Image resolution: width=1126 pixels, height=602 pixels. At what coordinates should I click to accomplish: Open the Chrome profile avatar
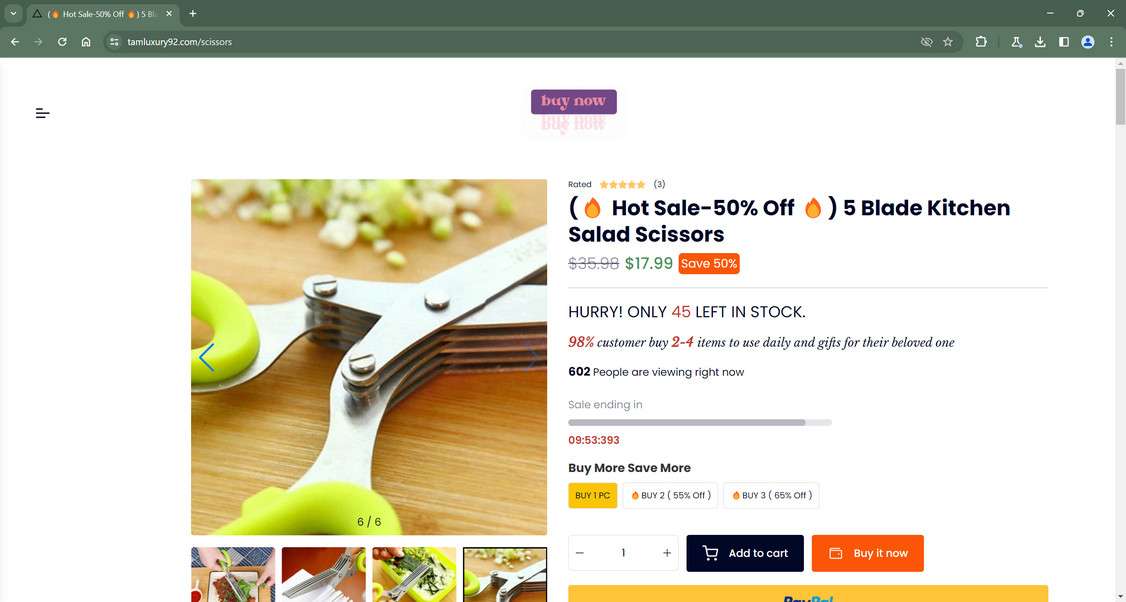(1088, 42)
